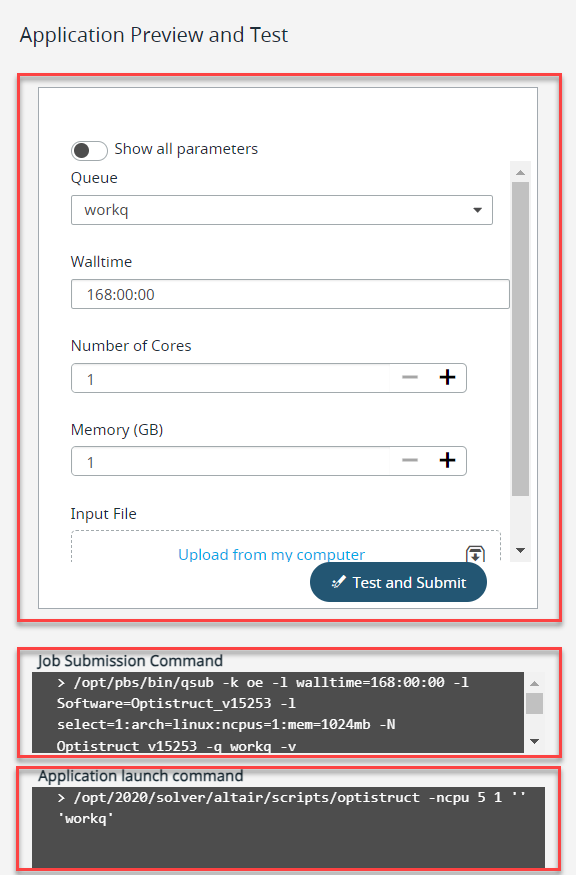
Task: Click the Application launch command heading
Action: (141, 776)
